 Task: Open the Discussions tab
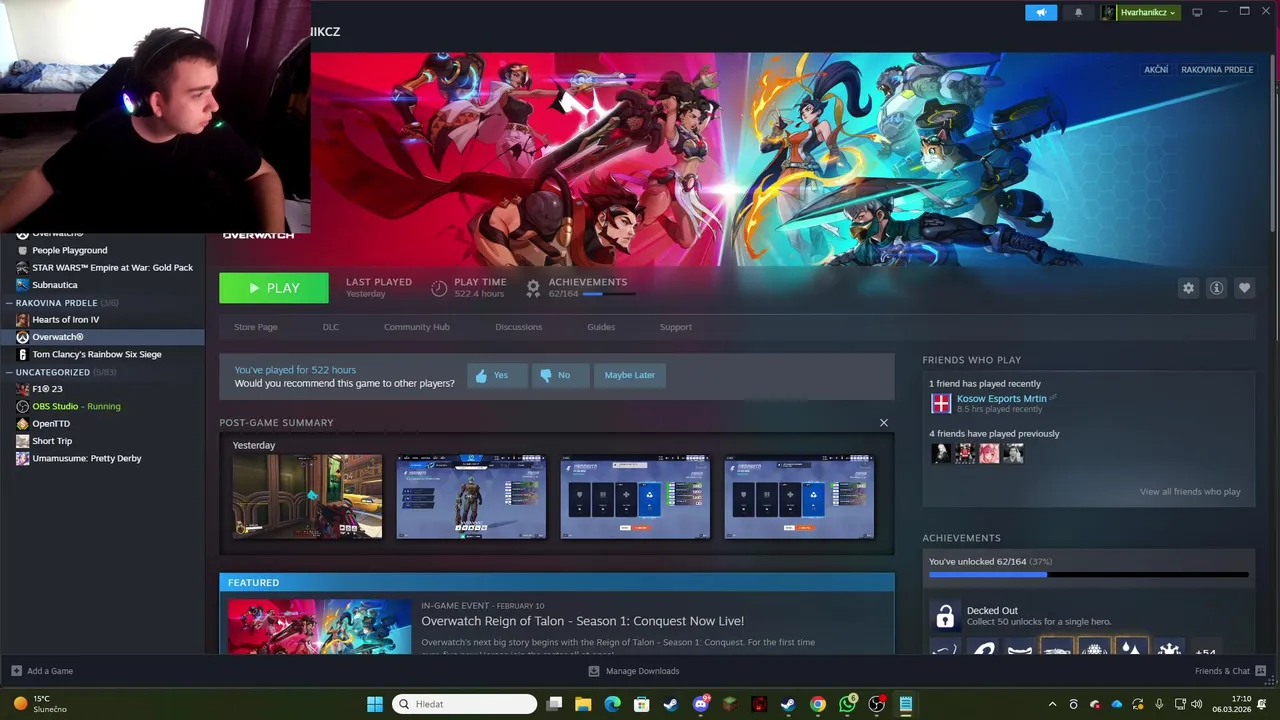[x=518, y=327]
